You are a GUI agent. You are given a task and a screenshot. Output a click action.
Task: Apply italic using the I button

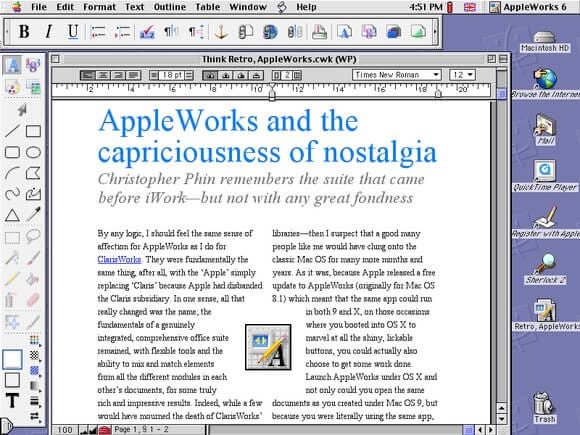48,32
